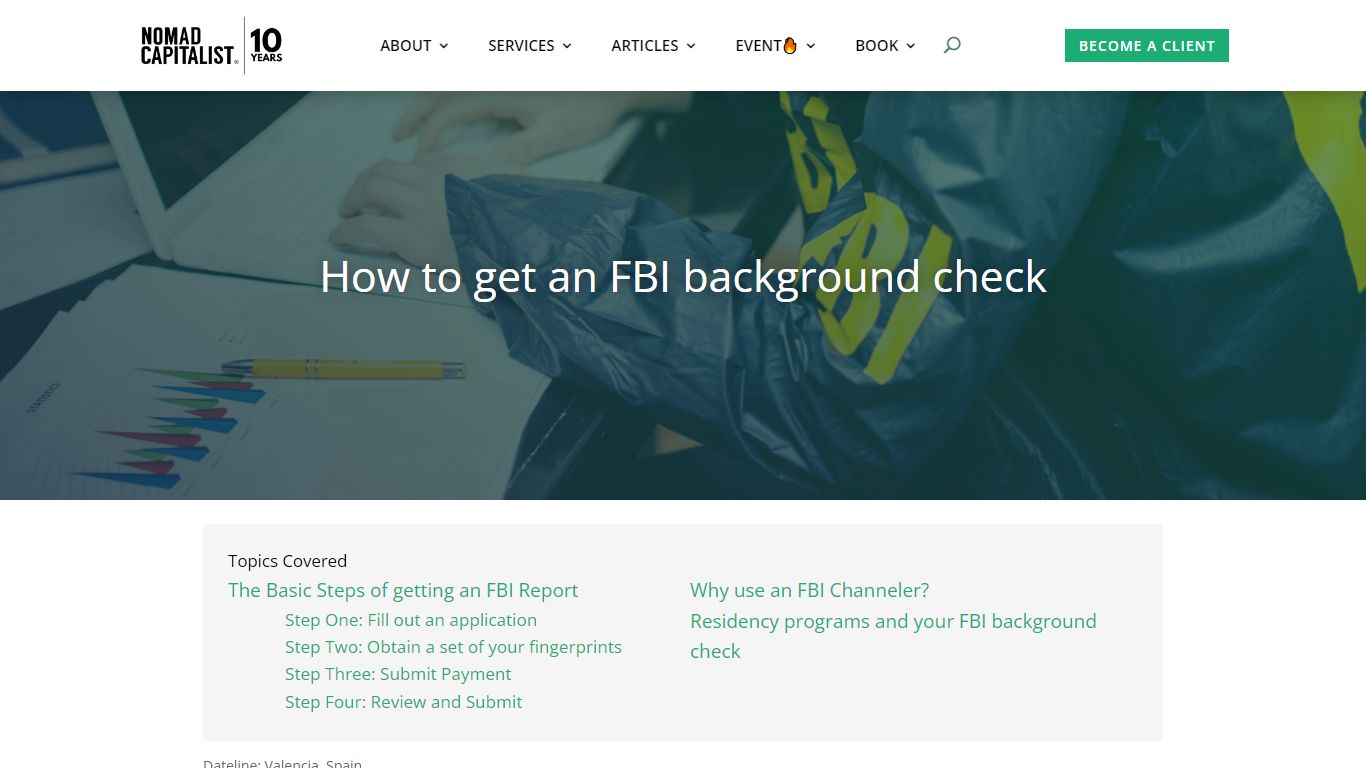Expand the Book dropdown chevron
The width and height of the screenshot is (1366, 768).
pos(911,46)
